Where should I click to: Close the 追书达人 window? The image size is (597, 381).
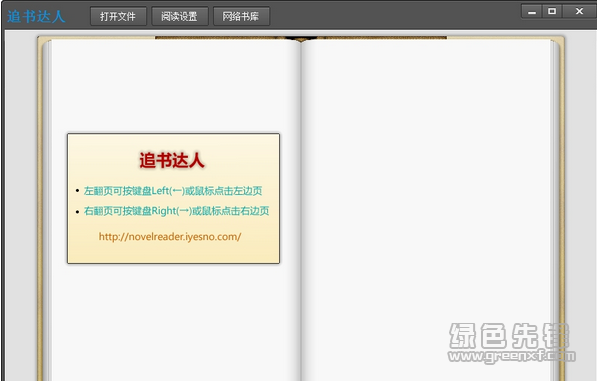579,11
